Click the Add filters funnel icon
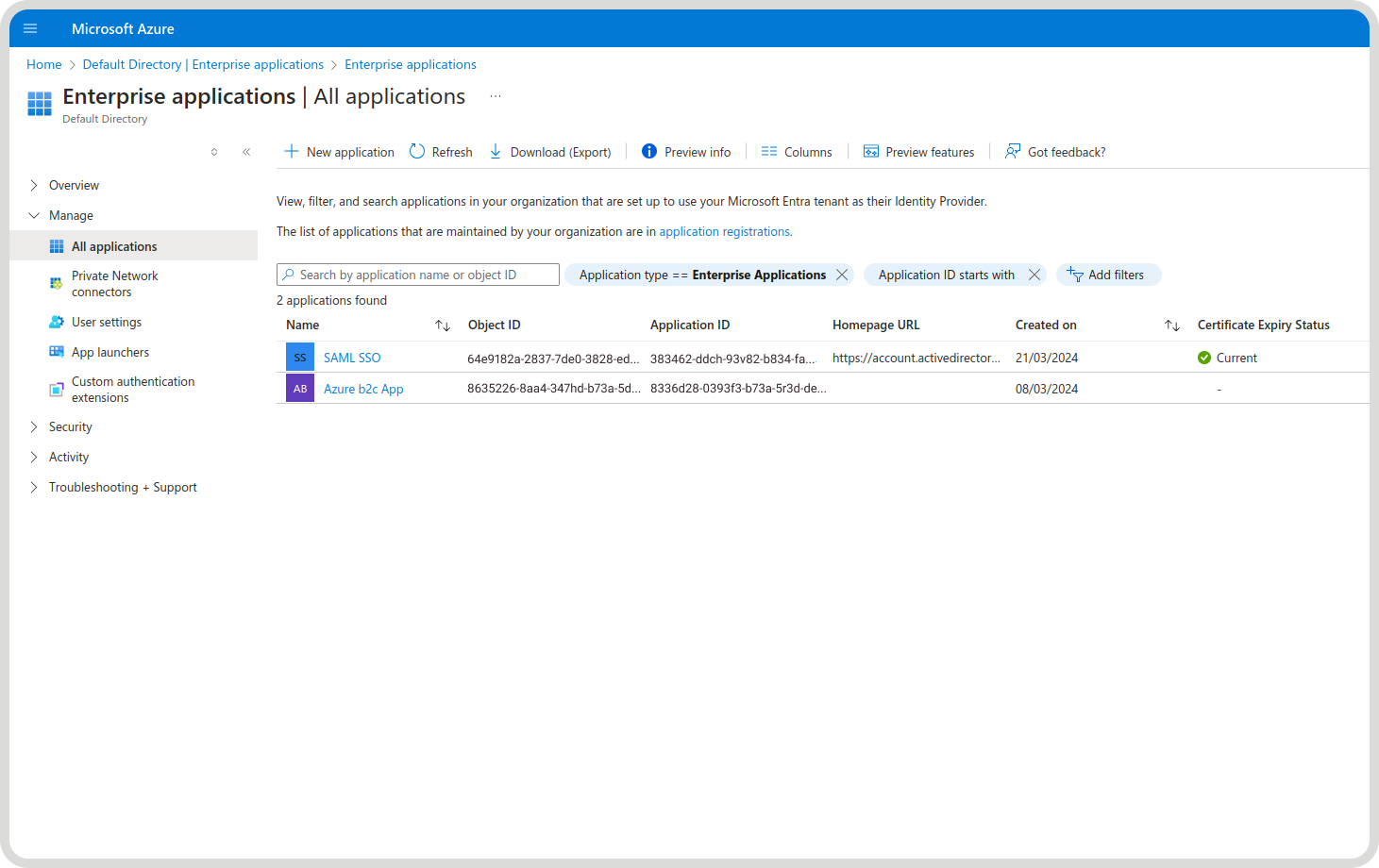 point(1075,275)
